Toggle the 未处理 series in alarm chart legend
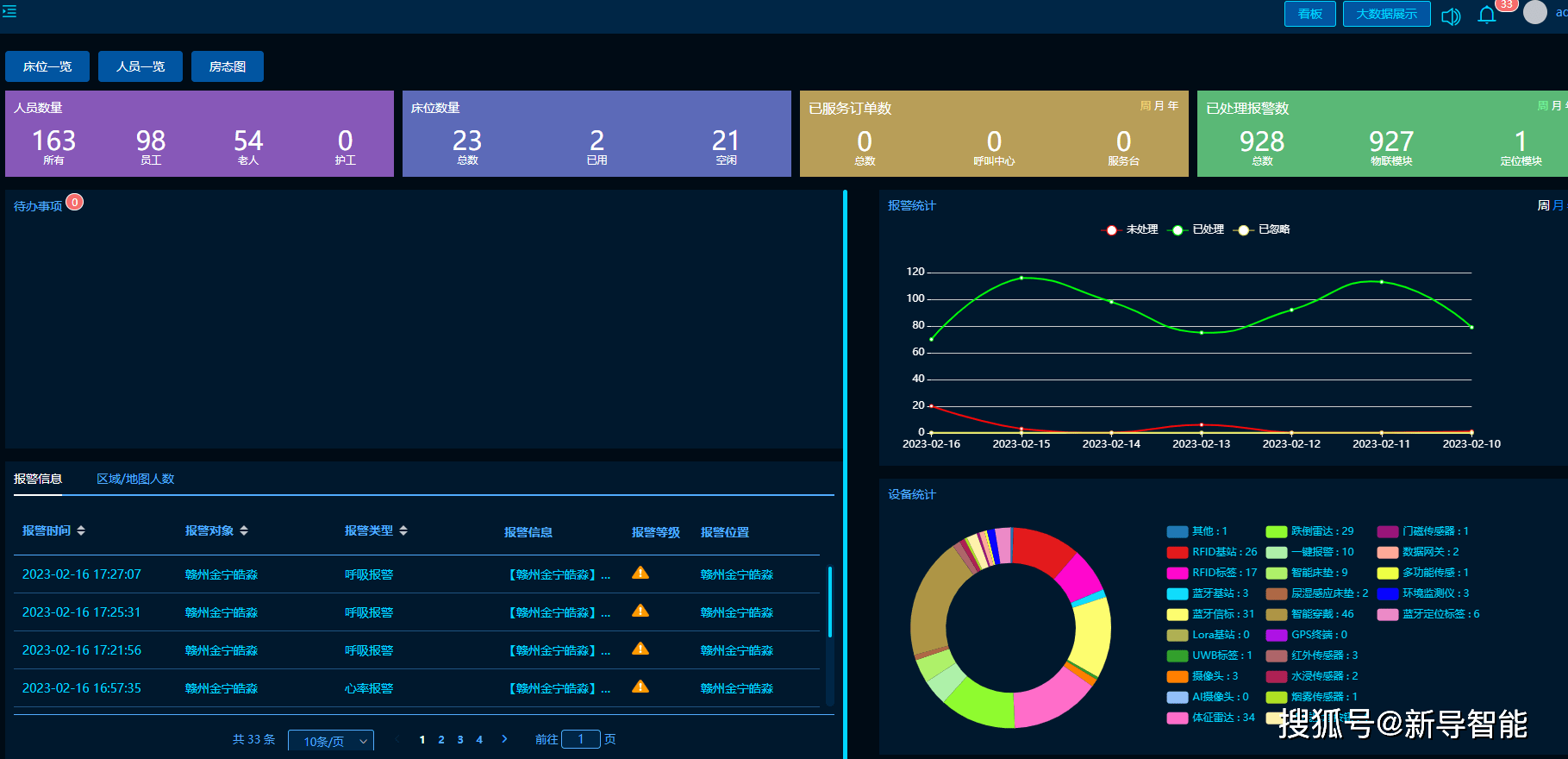 (x=1131, y=229)
